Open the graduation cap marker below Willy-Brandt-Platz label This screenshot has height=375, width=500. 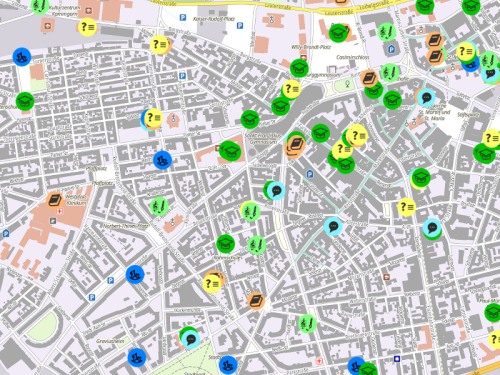[299, 68]
